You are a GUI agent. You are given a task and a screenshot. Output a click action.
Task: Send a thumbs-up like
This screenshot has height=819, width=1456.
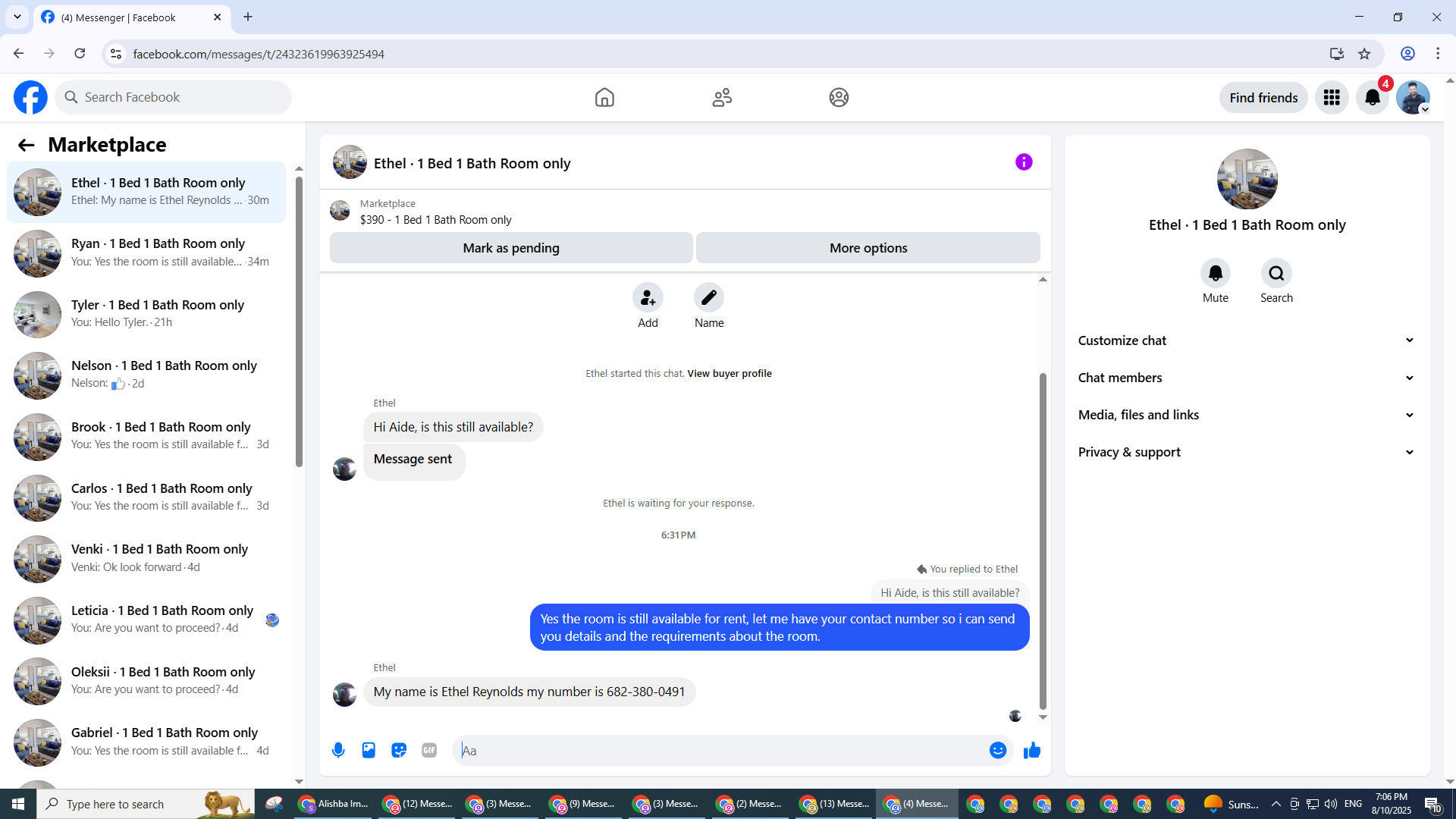click(x=1032, y=750)
